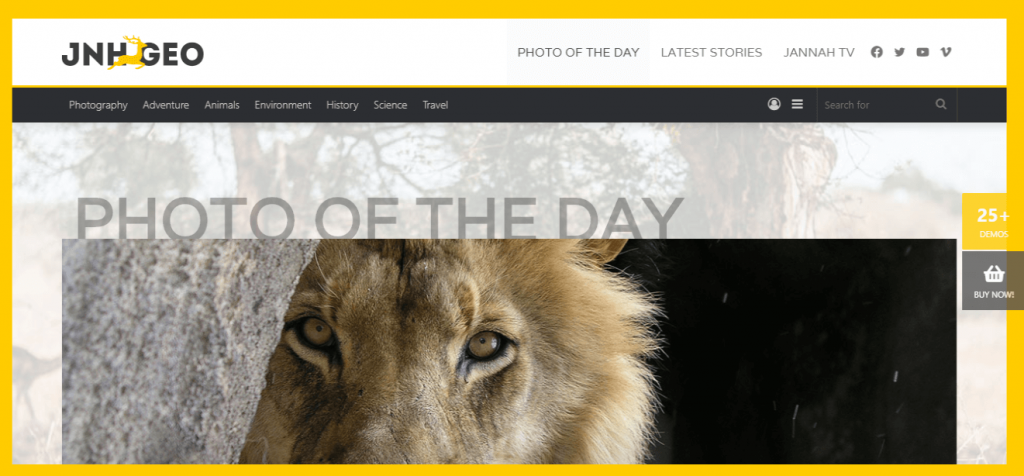Open the Environment category
The height and width of the screenshot is (476, 1024).
[283, 105]
